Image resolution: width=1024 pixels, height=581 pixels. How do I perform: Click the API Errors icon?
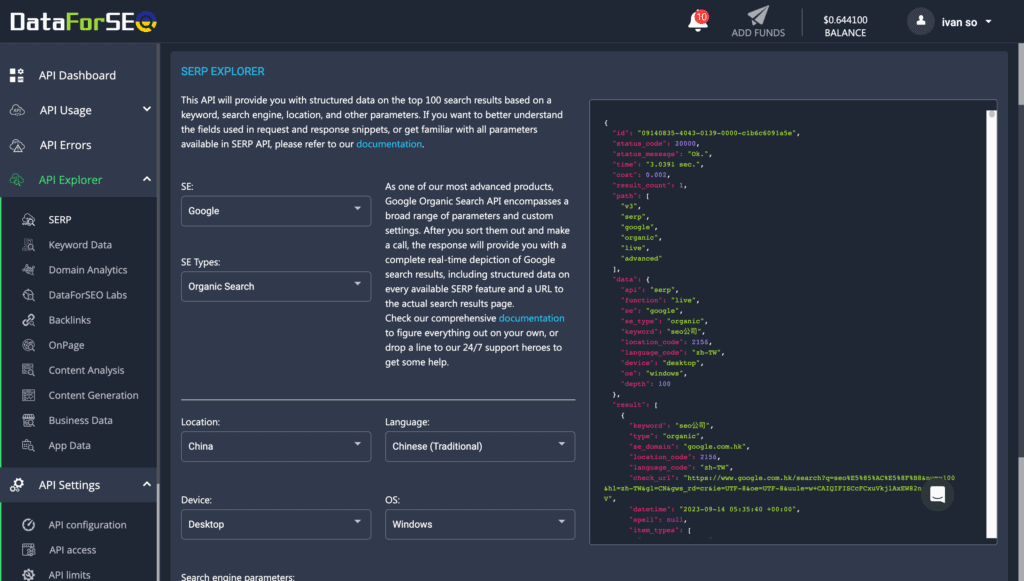(18, 145)
